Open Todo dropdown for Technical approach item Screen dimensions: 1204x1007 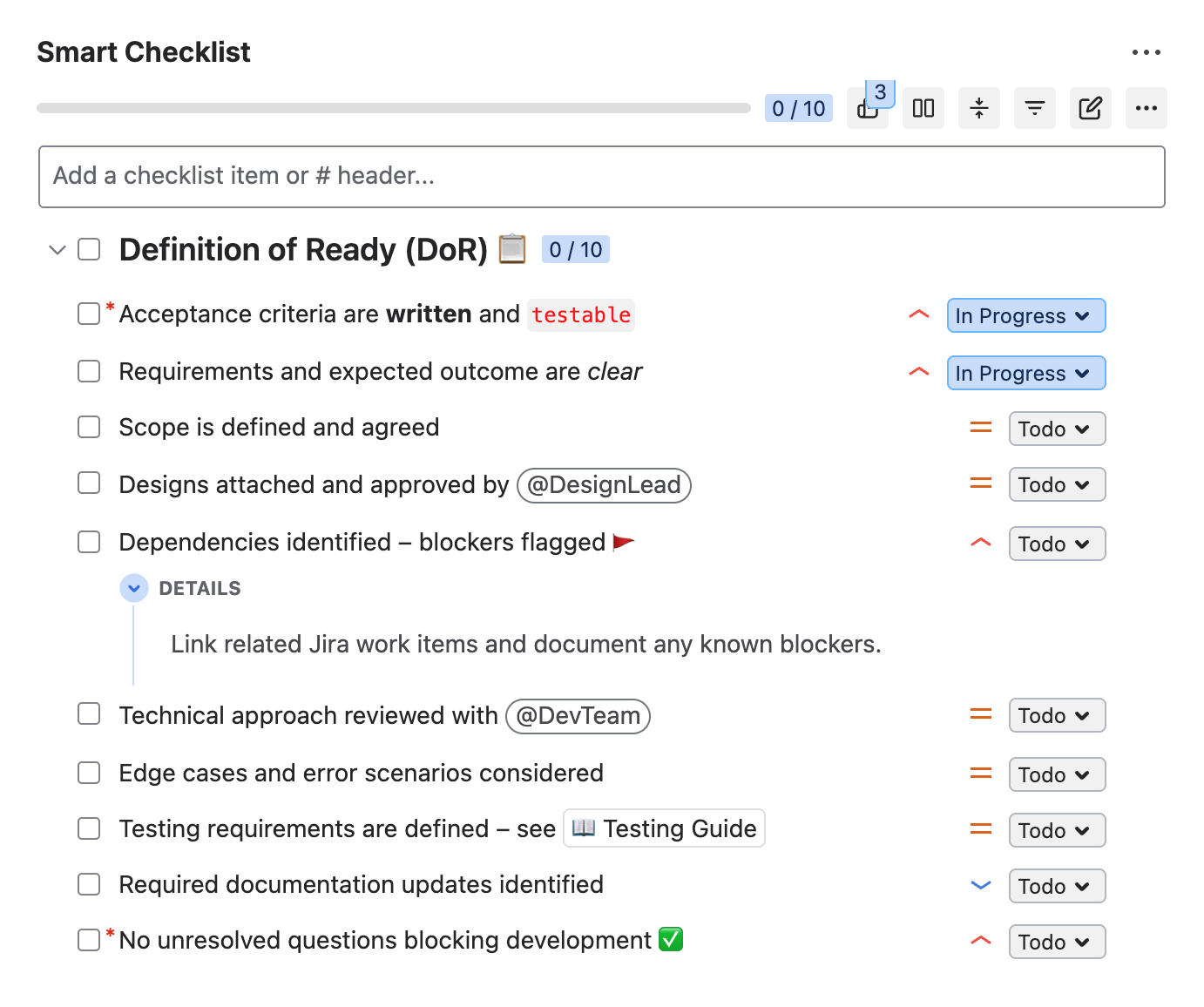(1057, 715)
